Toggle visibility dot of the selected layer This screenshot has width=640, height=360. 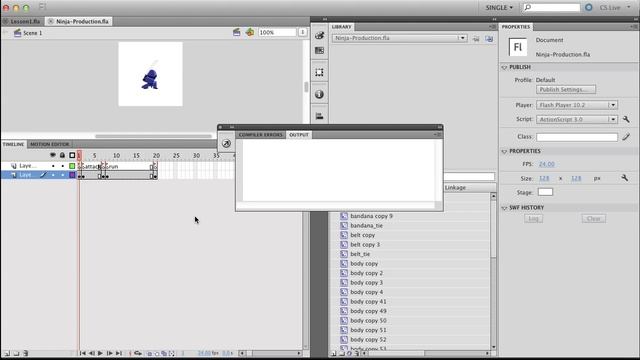53,175
